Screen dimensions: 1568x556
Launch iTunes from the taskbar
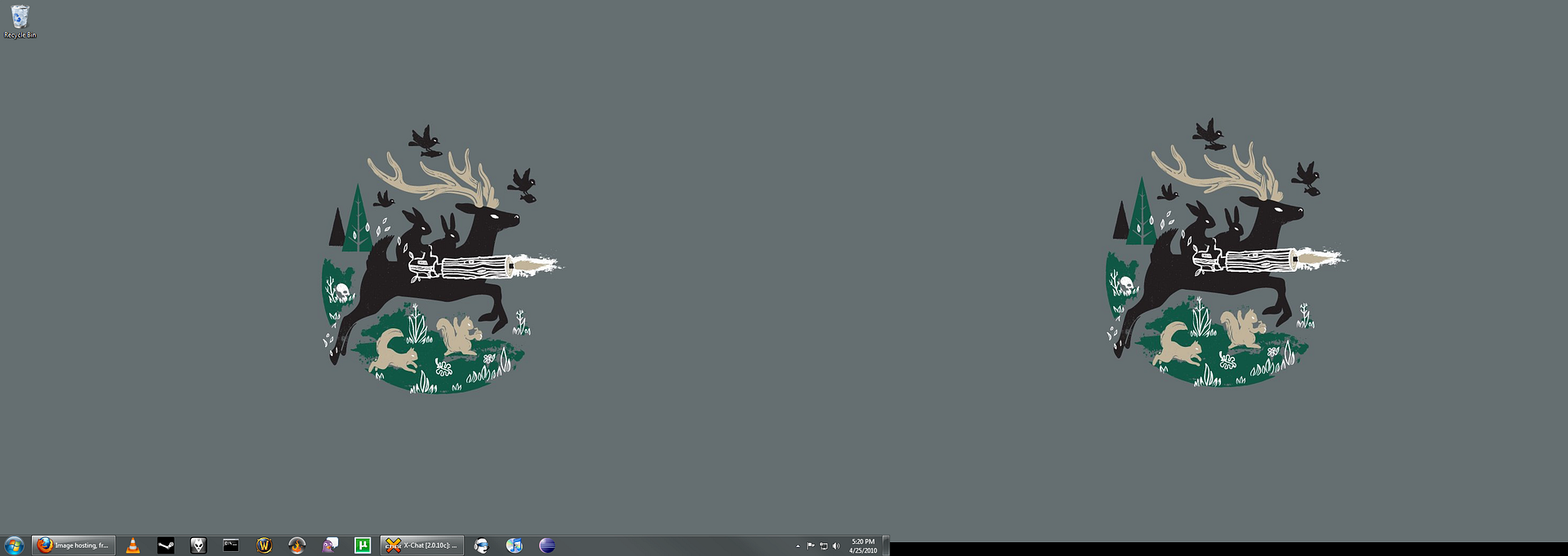click(x=514, y=545)
